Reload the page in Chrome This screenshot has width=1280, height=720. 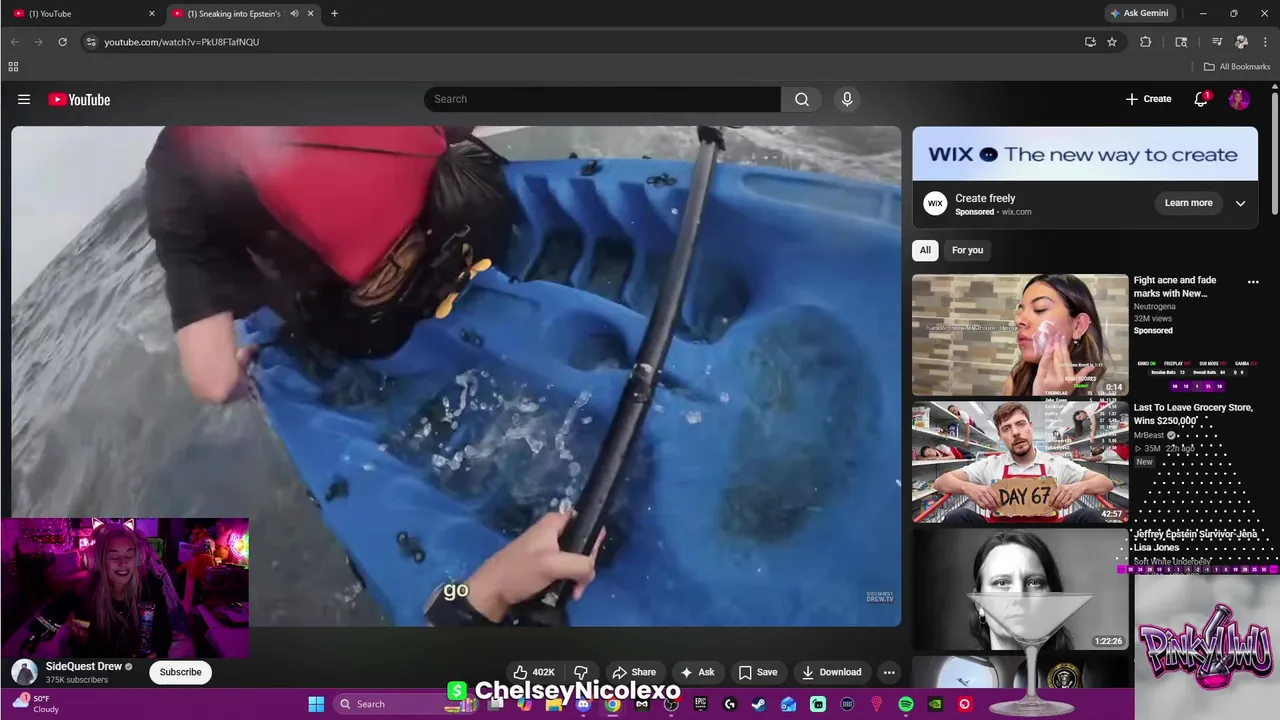pyautogui.click(x=62, y=42)
